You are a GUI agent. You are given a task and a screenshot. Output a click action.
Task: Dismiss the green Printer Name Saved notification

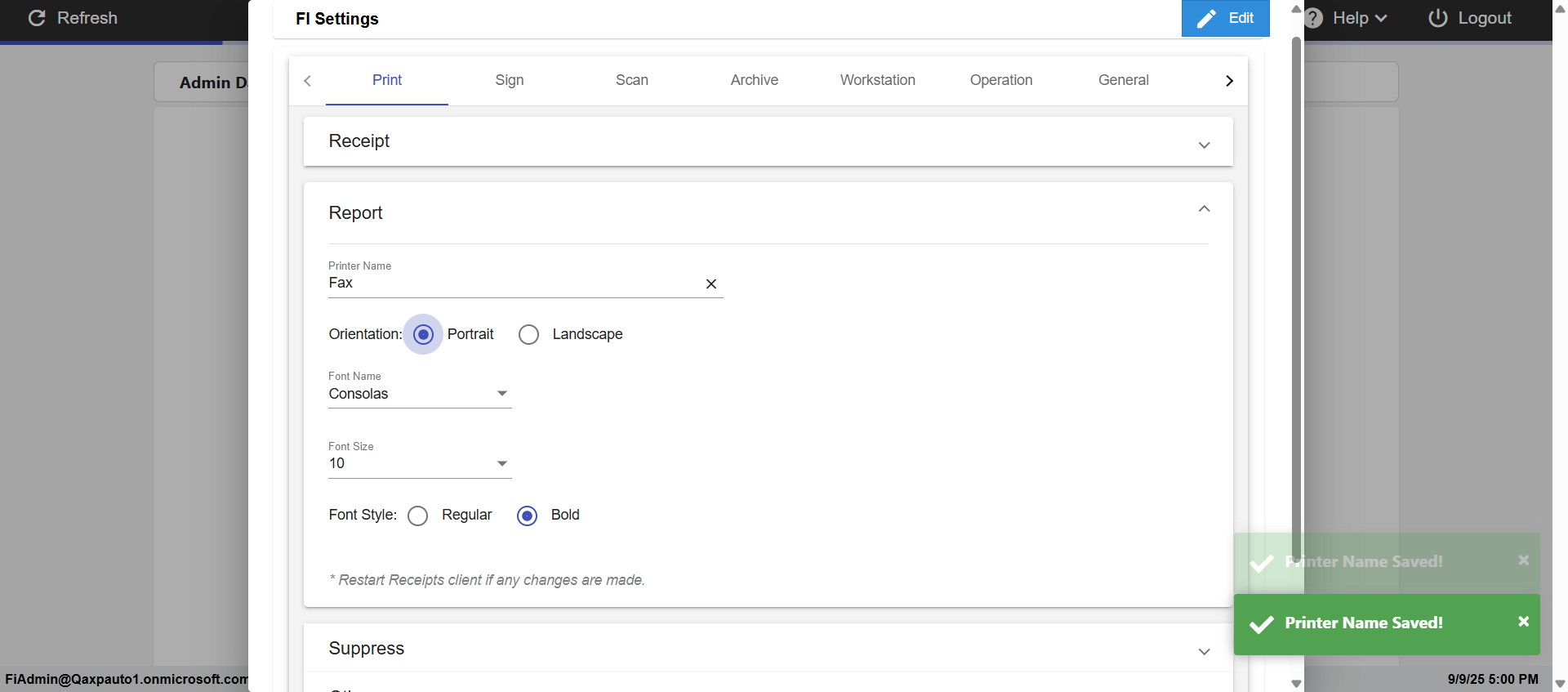point(1523,622)
